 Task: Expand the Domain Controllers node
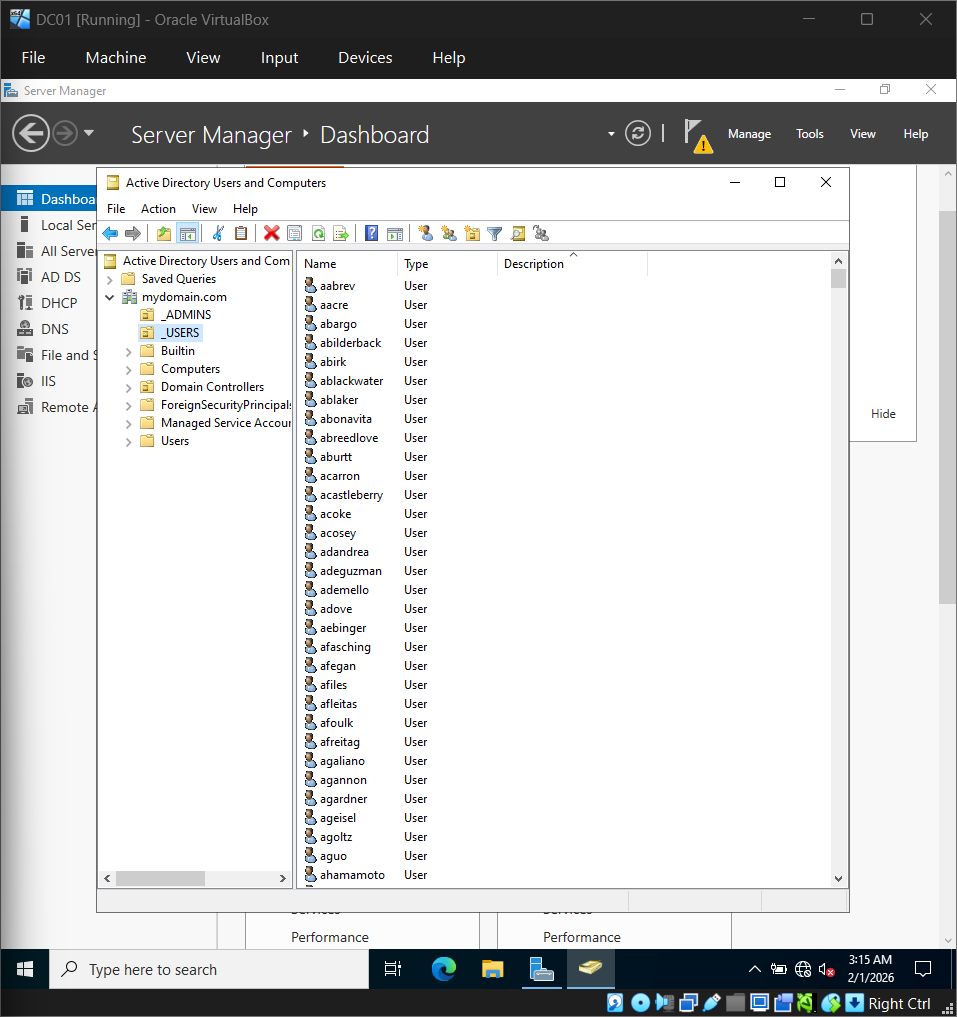[x=128, y=388]
